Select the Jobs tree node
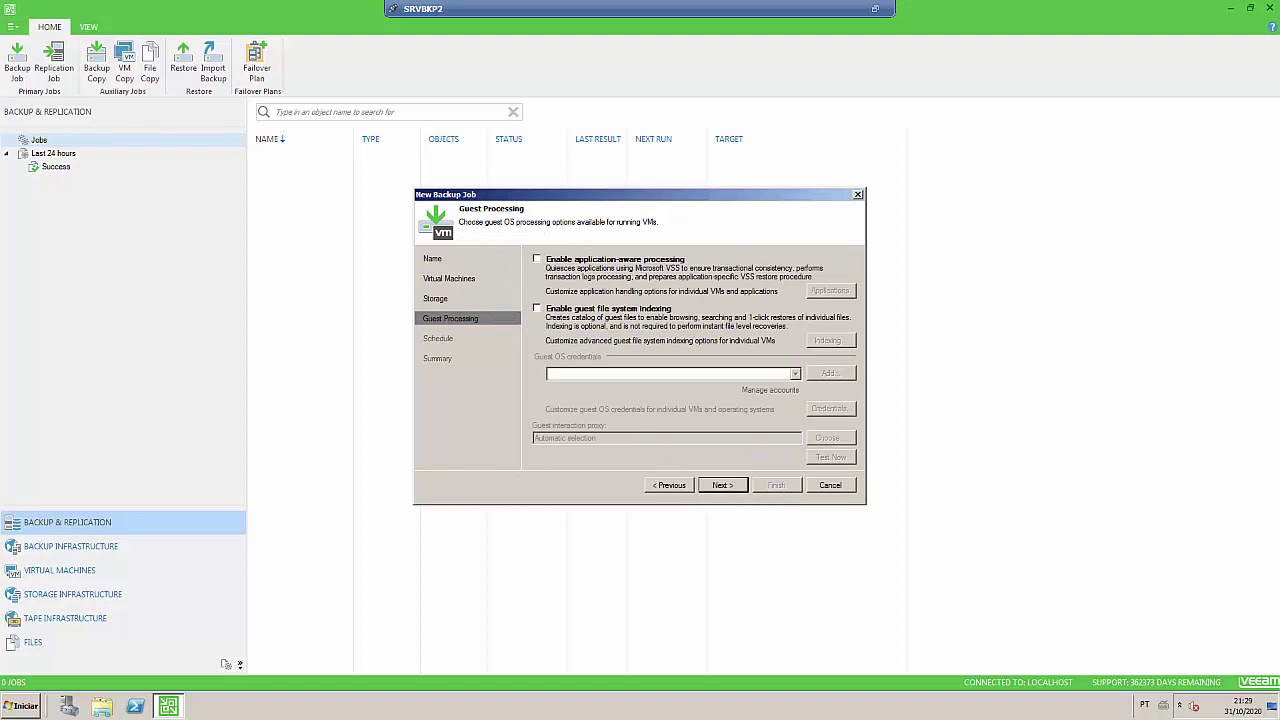Image resolution: width=1280 pixels, height=720 pixels. [38, 140]
